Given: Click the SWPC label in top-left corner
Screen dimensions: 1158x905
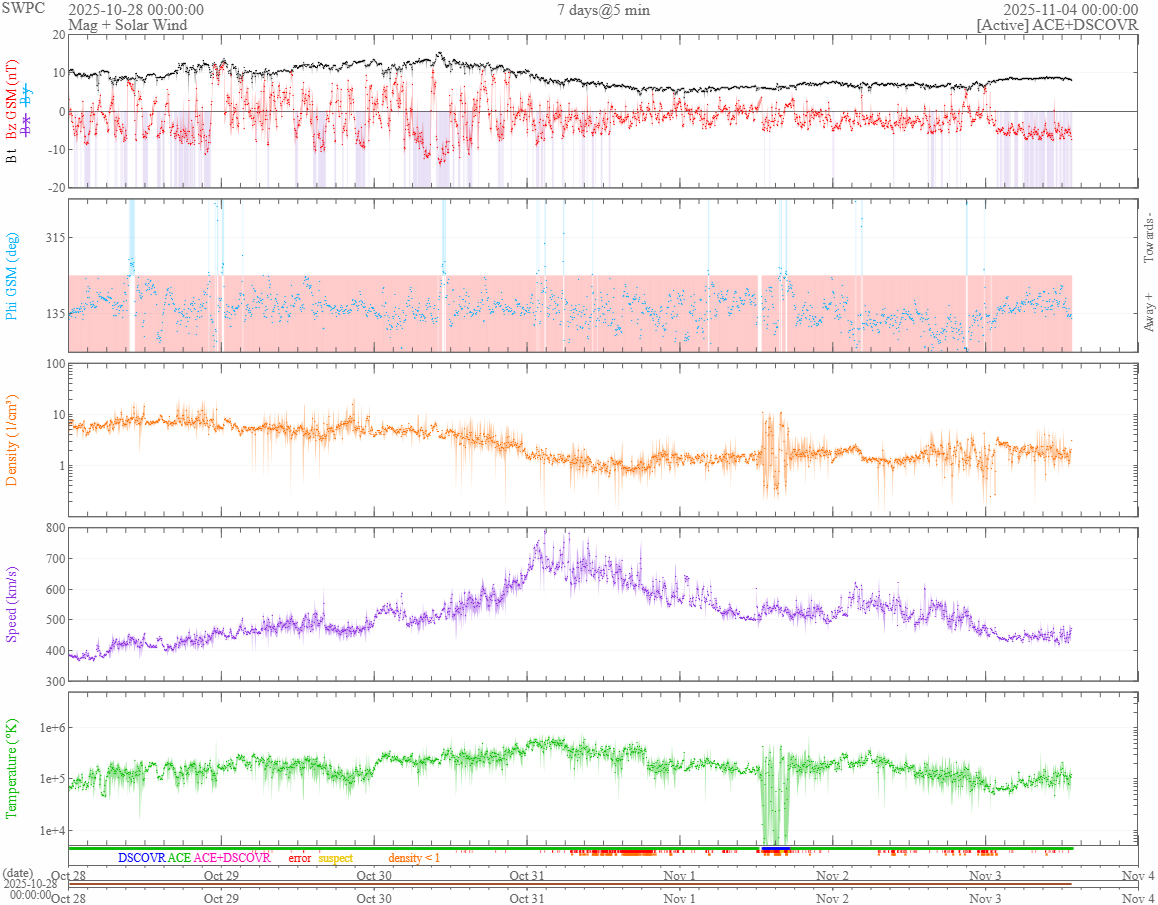Looking at the screenshot, I should (23, 8).
